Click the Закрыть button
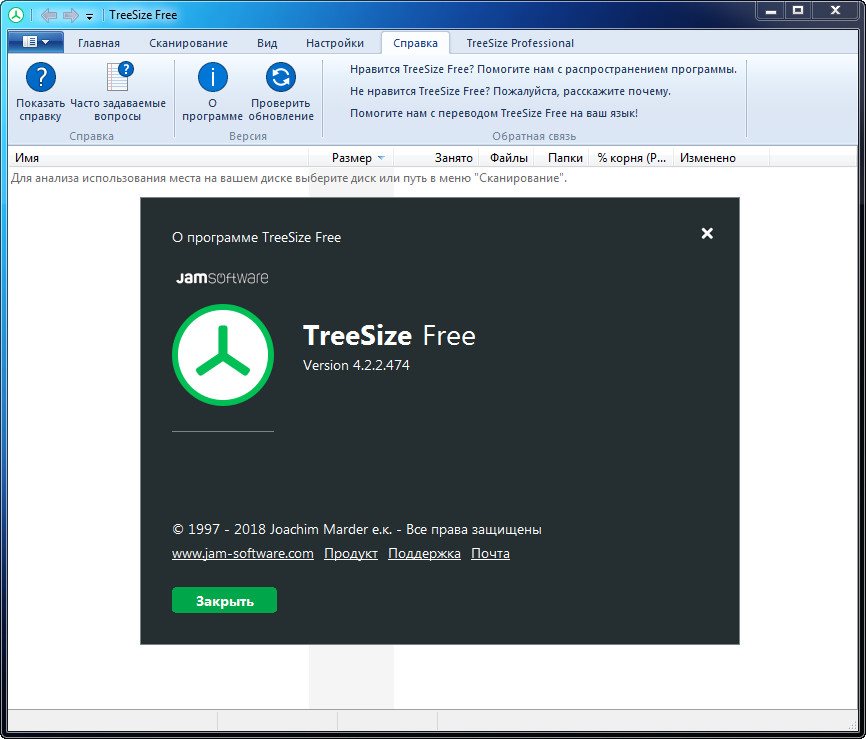Screen dimensions: 866x739 coord(224,600)
